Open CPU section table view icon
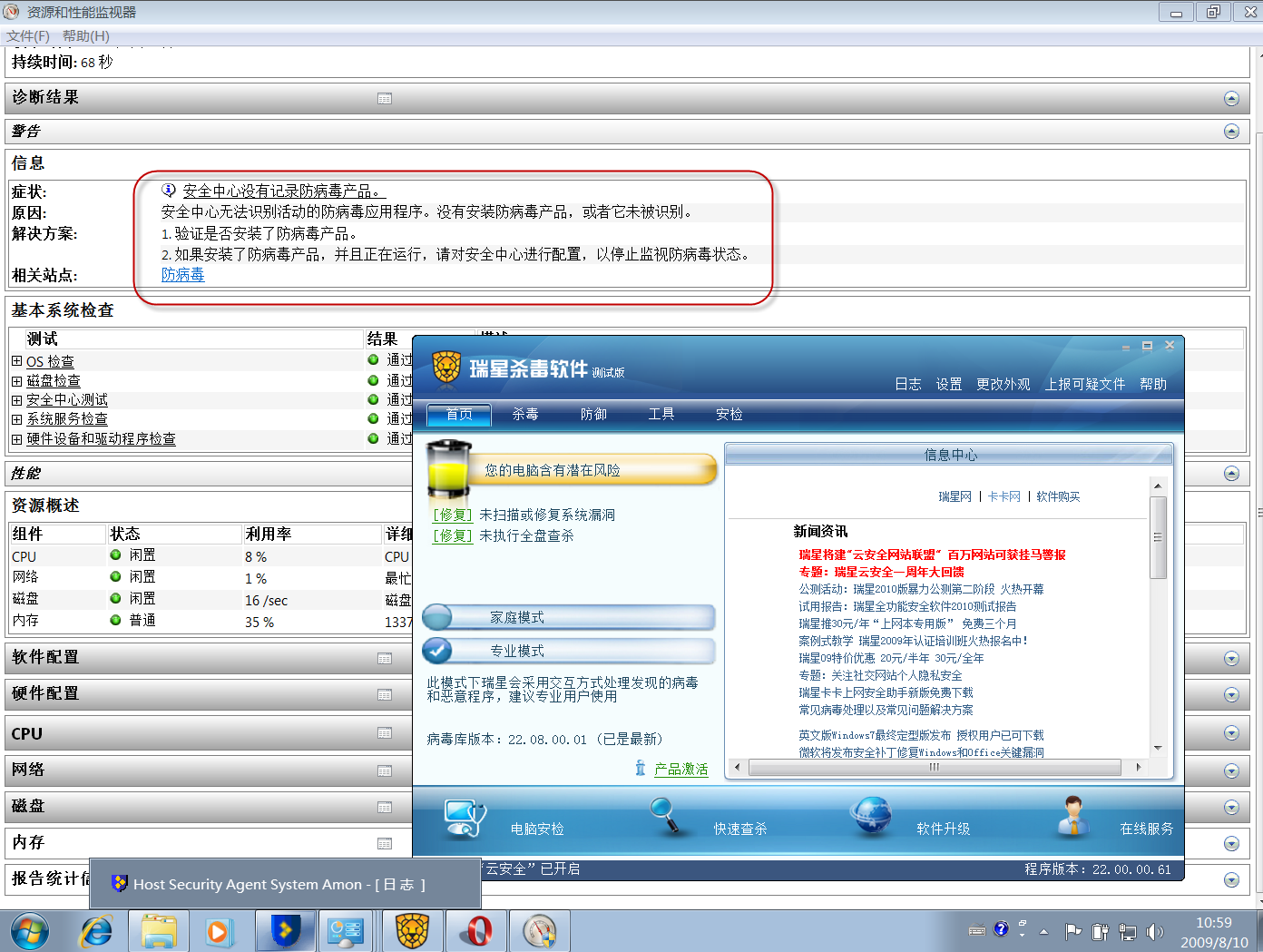This screenshot has height=952, width=1263. click(385, 732)
